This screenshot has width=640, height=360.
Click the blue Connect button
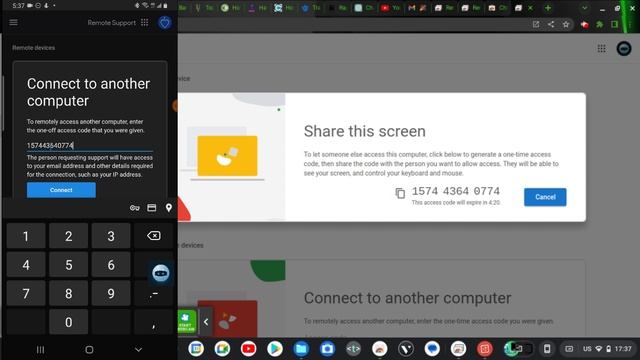61,190
